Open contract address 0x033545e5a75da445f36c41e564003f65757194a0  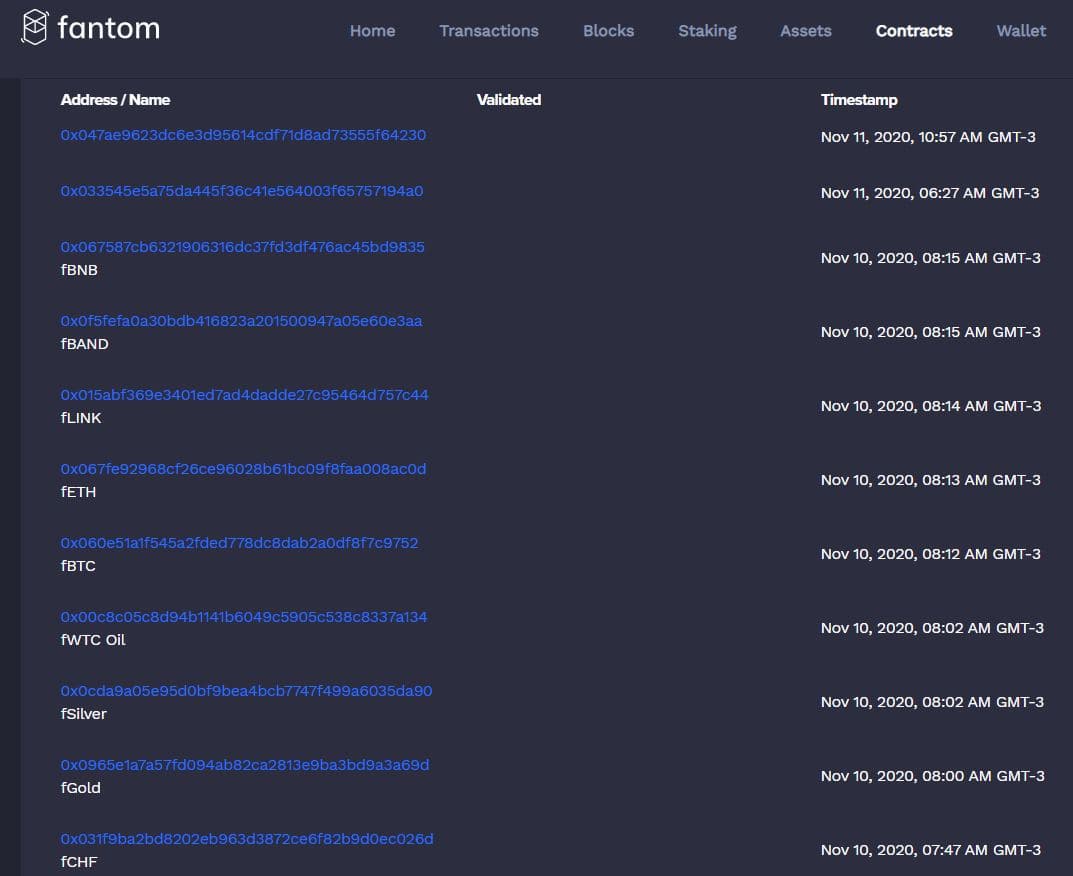click(242, 191)
